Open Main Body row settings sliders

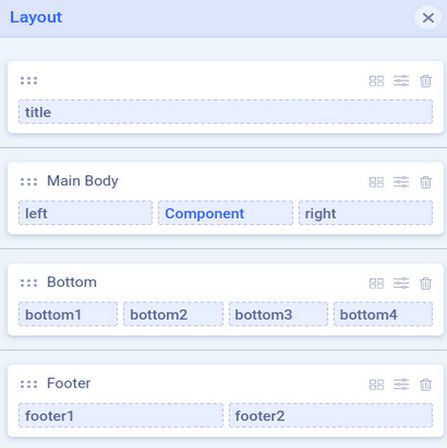coord(401,182)
